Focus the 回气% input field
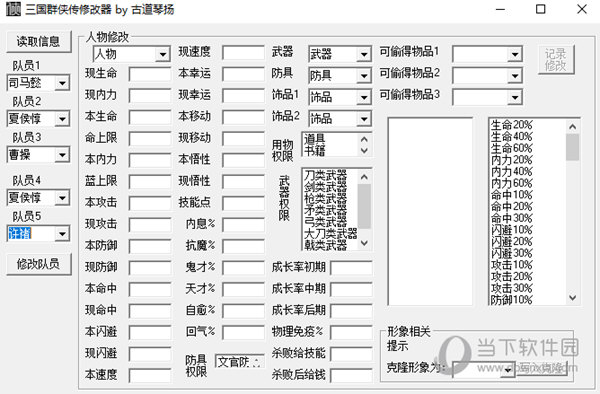 [x=243, y=332]
